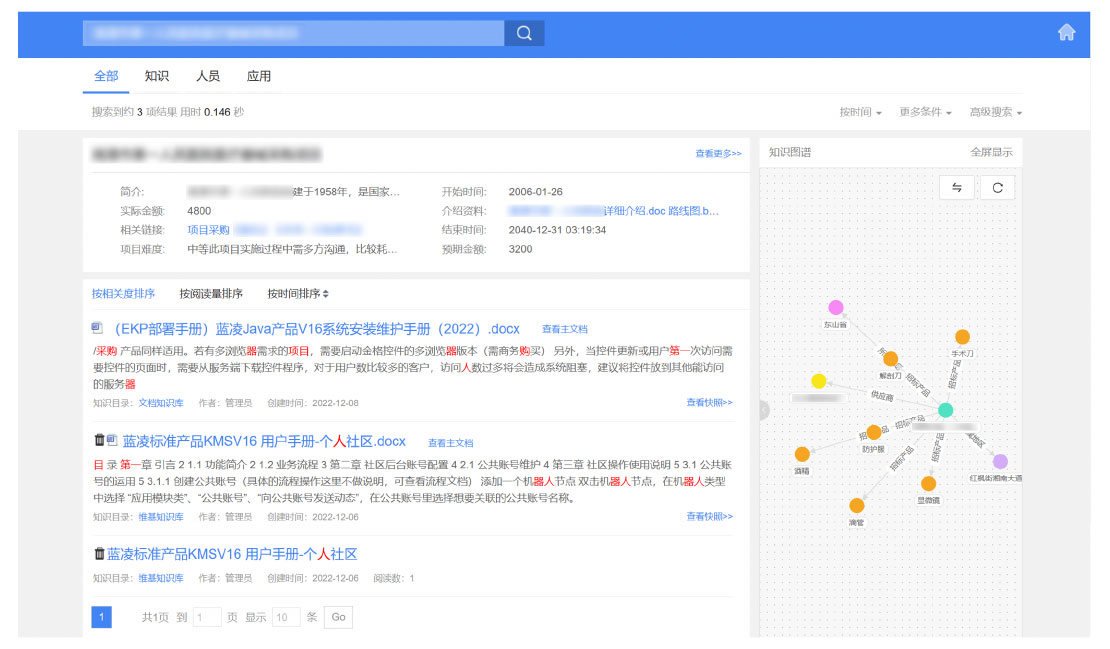Screen dimensions: 1110x649
Task: Collapse the knowledge graph side panel handle
Action: pos(763,410)
